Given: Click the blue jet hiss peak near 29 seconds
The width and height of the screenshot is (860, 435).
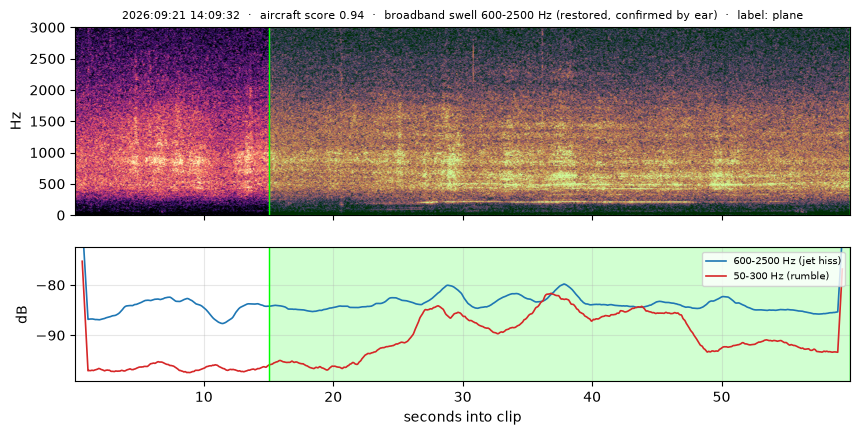Looking at the screenshot, I should point(449,285).
